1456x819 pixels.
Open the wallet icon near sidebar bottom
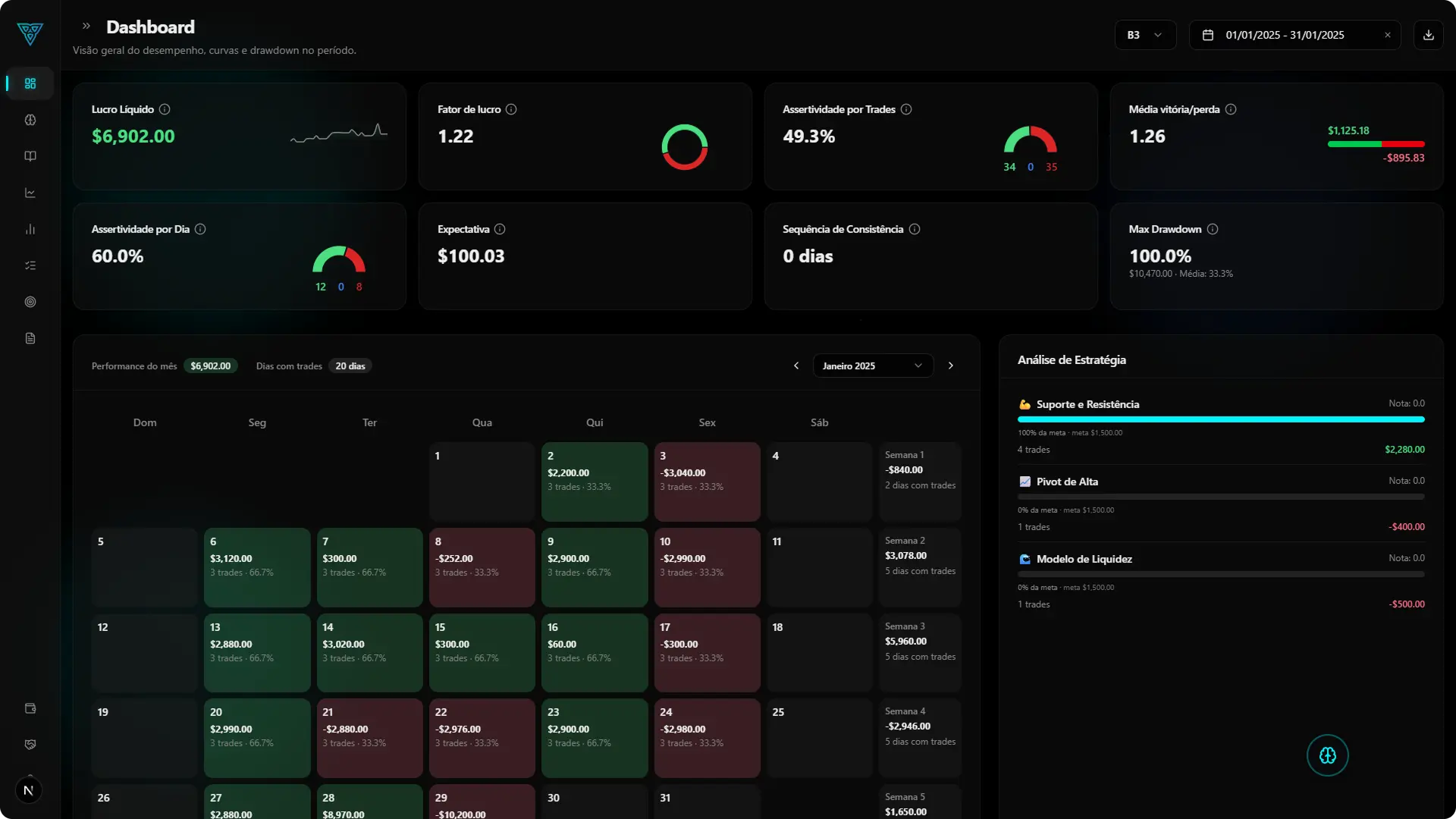click(x=30, y=708)
